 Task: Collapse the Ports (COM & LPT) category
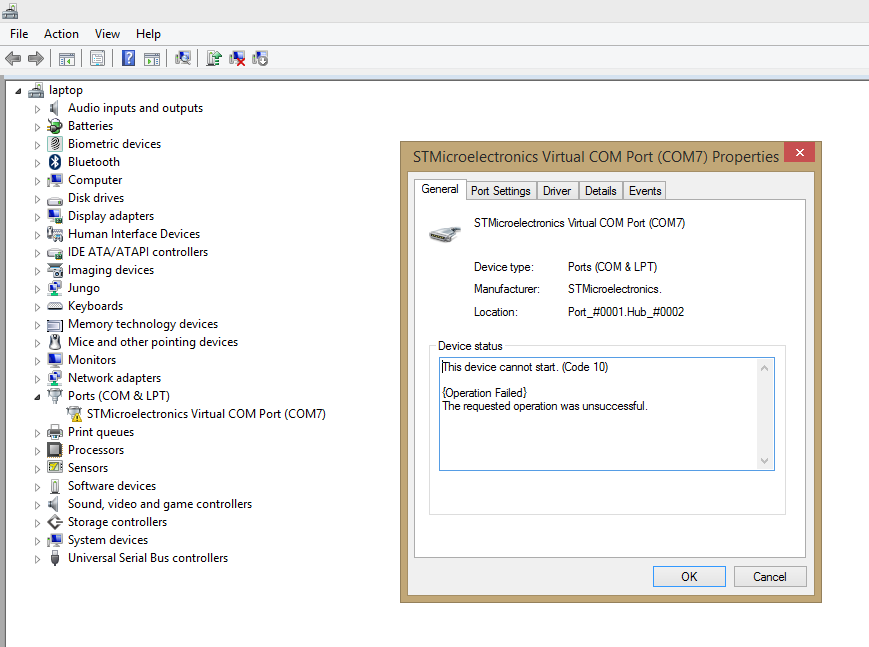[x=37, y=397]
